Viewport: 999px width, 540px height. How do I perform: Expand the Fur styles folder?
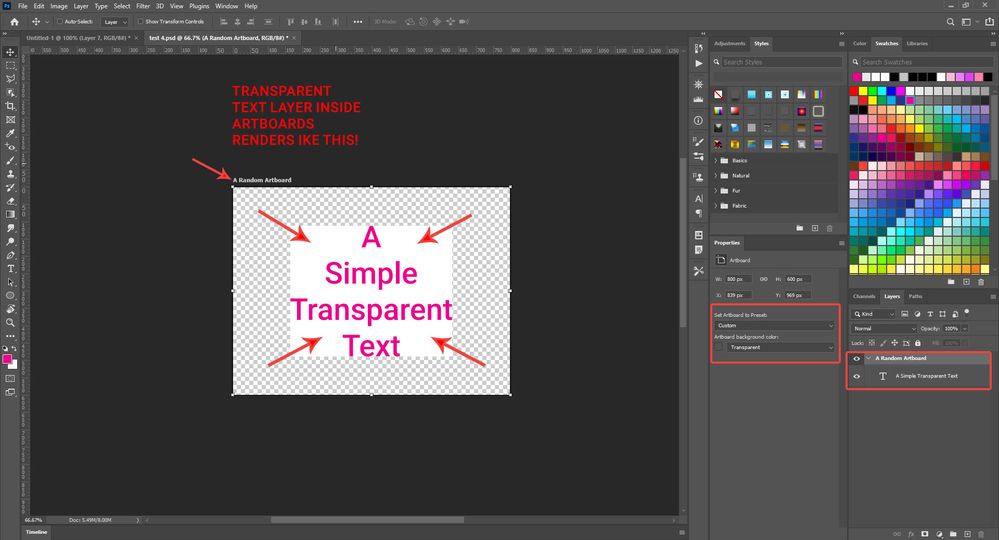point(716,191)
